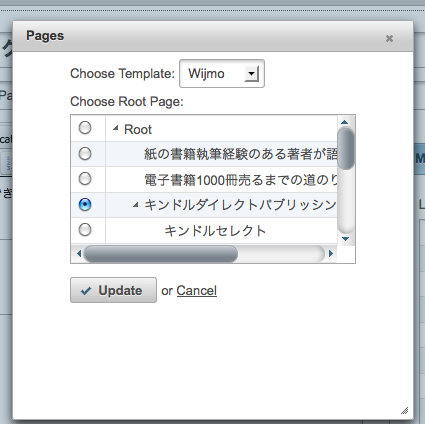Viewport: 425px width, 424px height.
Task: Click the Cancel link
Action: pyautogui.click(x=197, y=291)
